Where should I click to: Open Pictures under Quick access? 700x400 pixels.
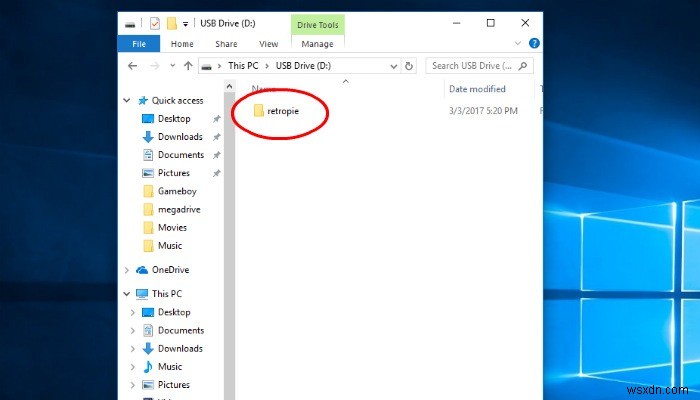click(x=174, y=173)
